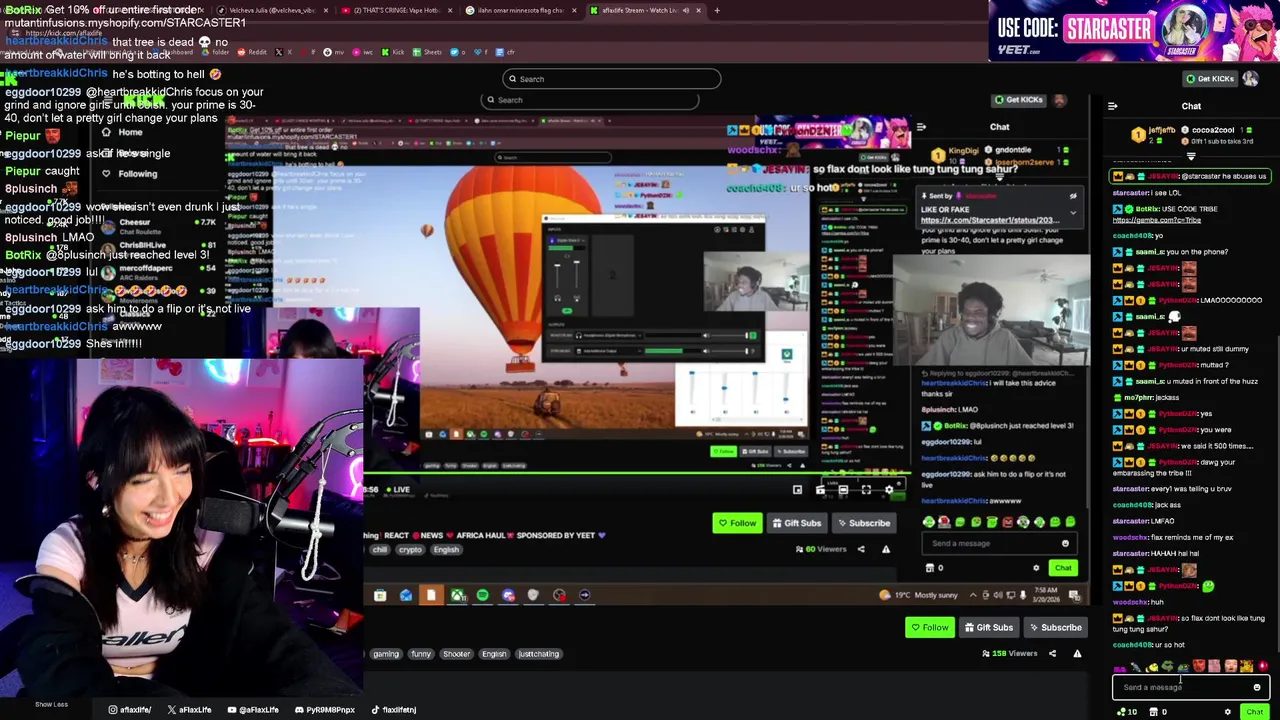Report the stream next to 158 Viewers share
The width and height of the screenshot is (1280, 720).
1077,654
